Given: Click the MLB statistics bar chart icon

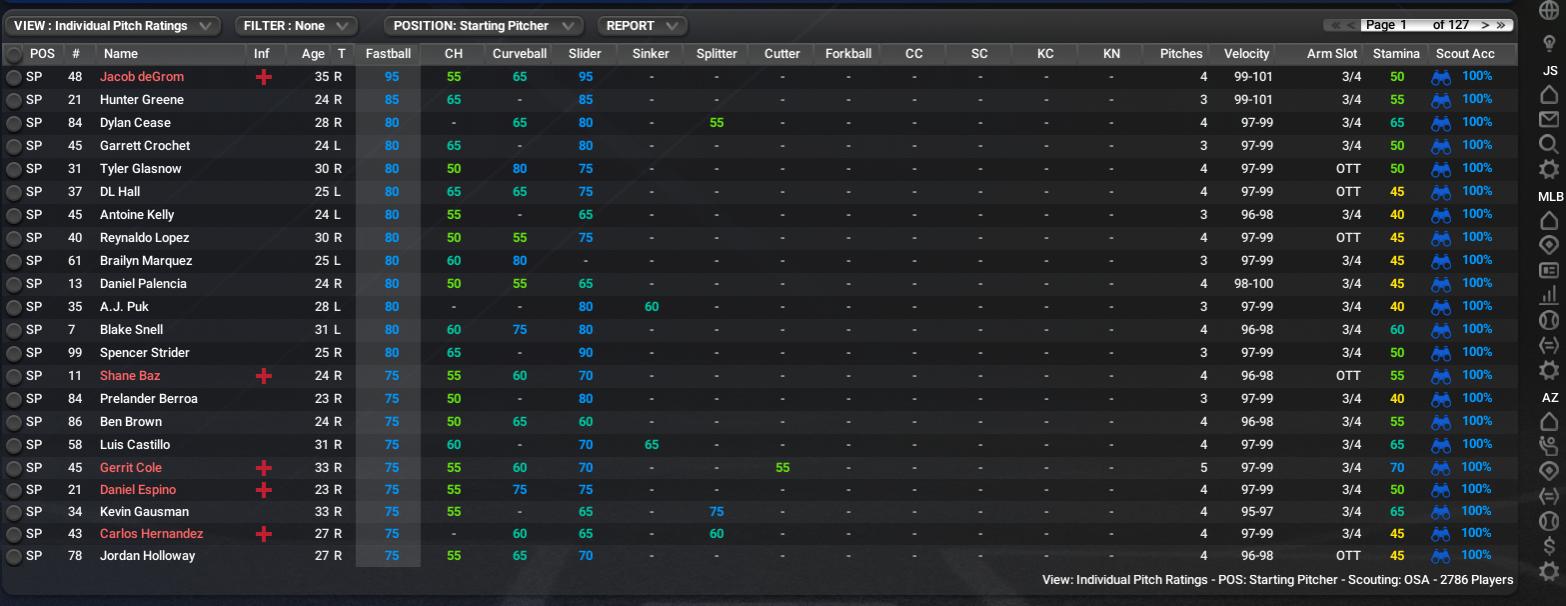Looking at the screenshot, I should pos(1549,295).
